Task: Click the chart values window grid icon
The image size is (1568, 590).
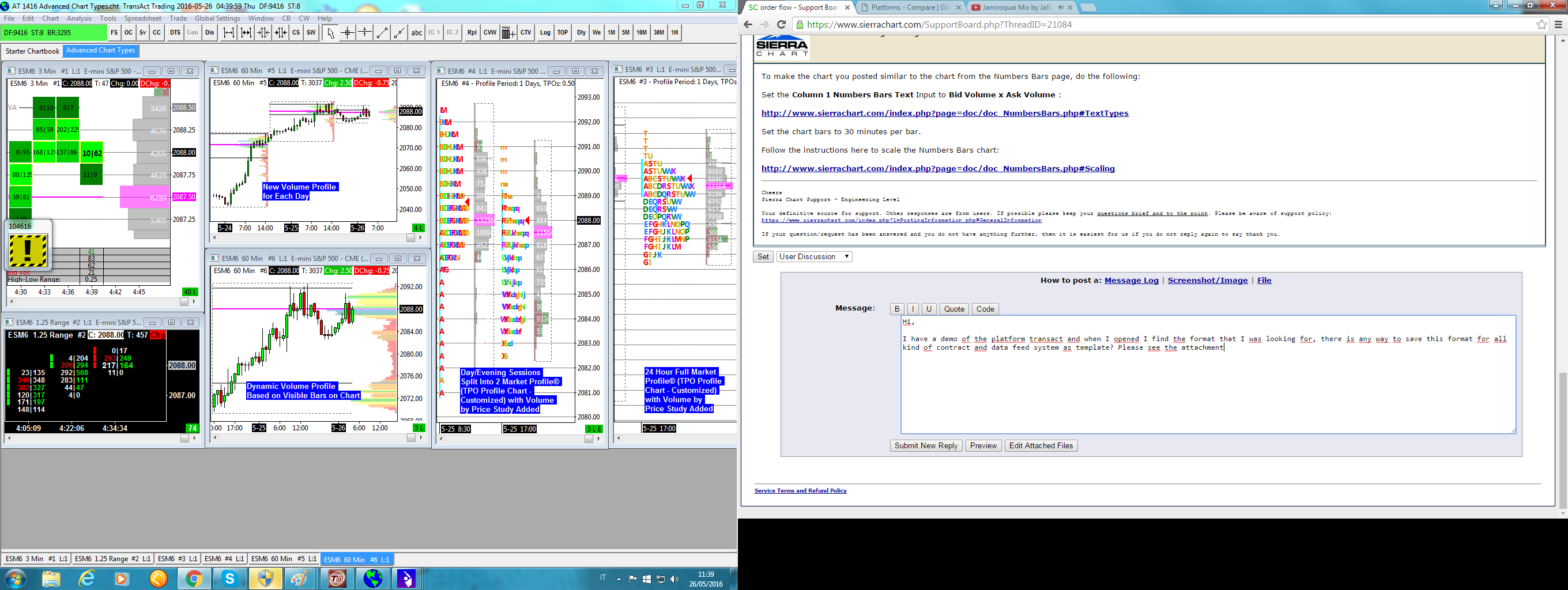Action: point(508,33)
